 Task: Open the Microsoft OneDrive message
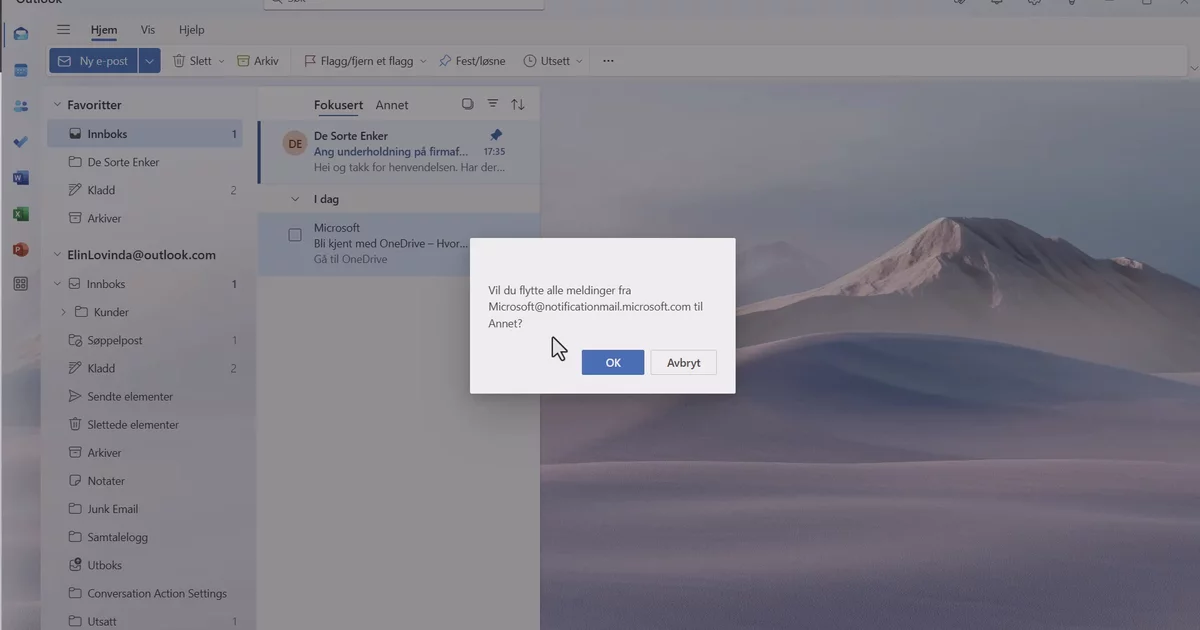[x=399, y=243]
